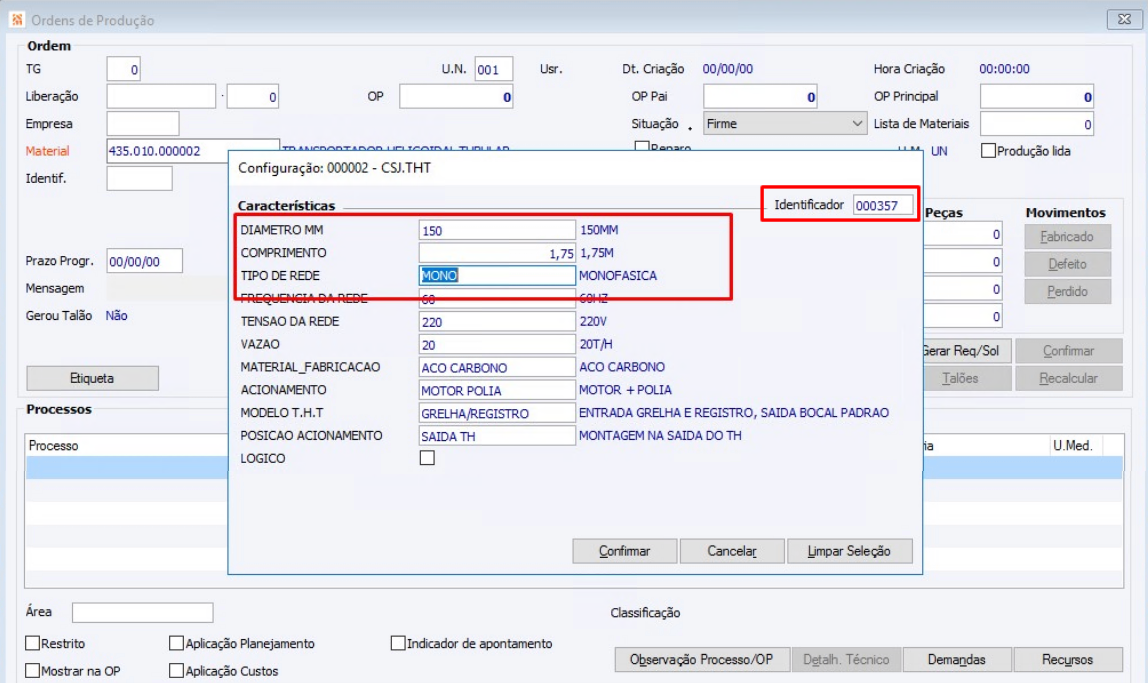Screen dimensions: 1148x683
Task: Edit the MODELO T.H.T field
Action: pyautogui.click(x=497, y=413)
